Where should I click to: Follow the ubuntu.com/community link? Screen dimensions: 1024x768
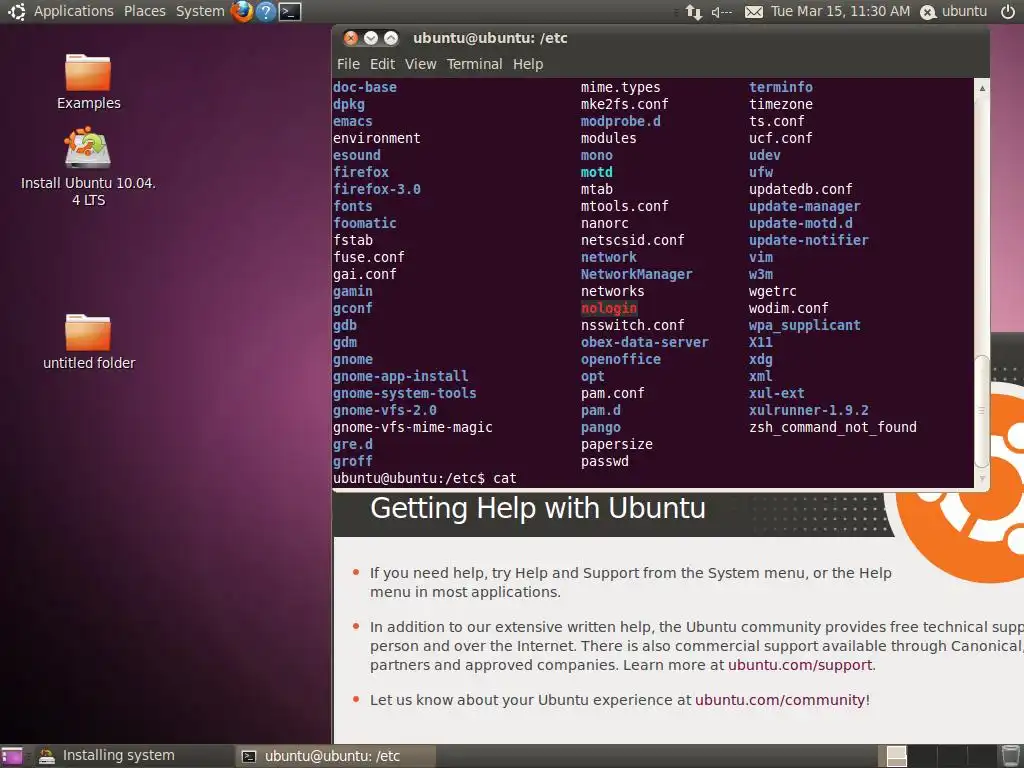pos(780,699)
